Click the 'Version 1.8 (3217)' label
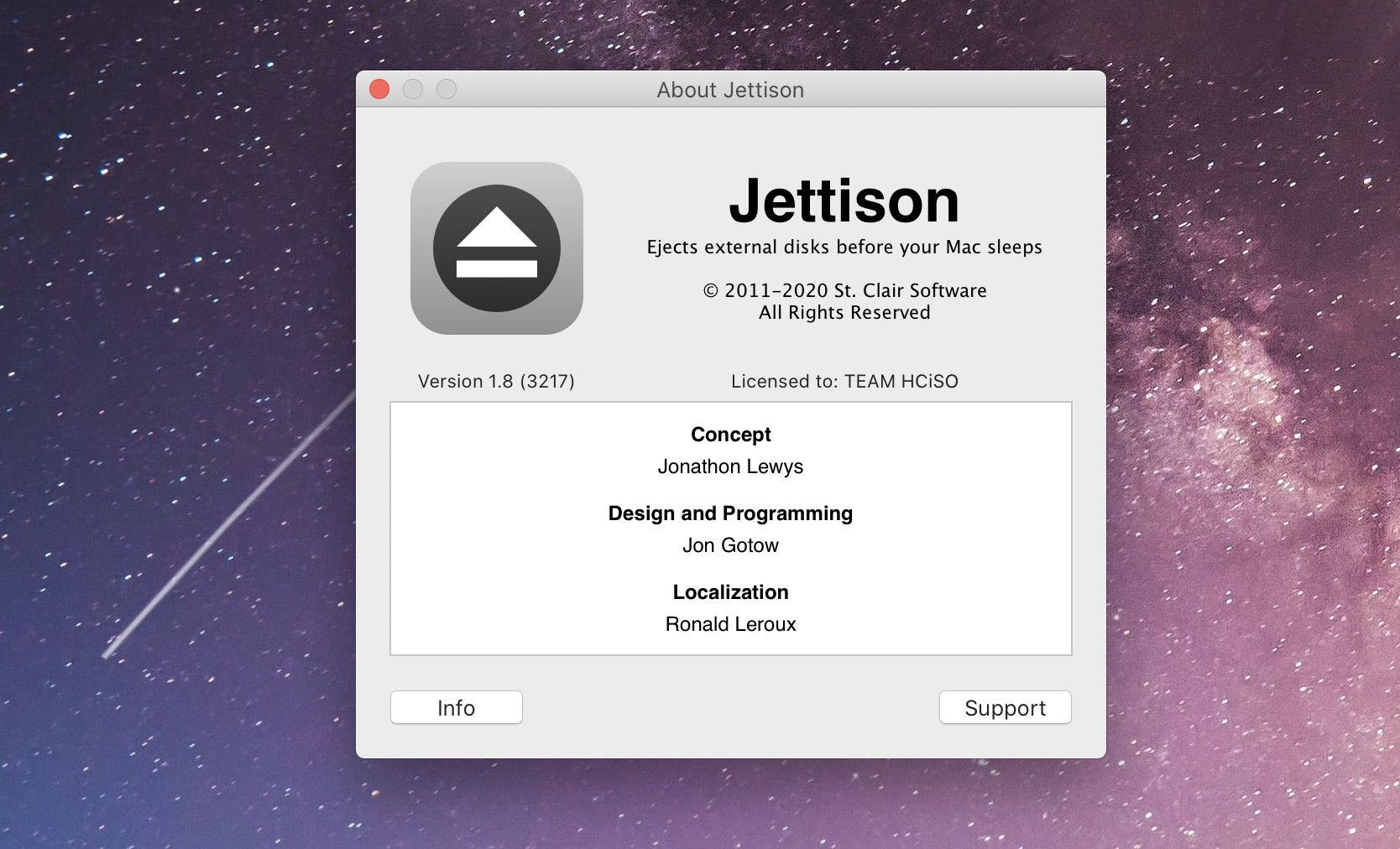The width and height of the screenshot is (1400, 849). [x=496, y=381]
